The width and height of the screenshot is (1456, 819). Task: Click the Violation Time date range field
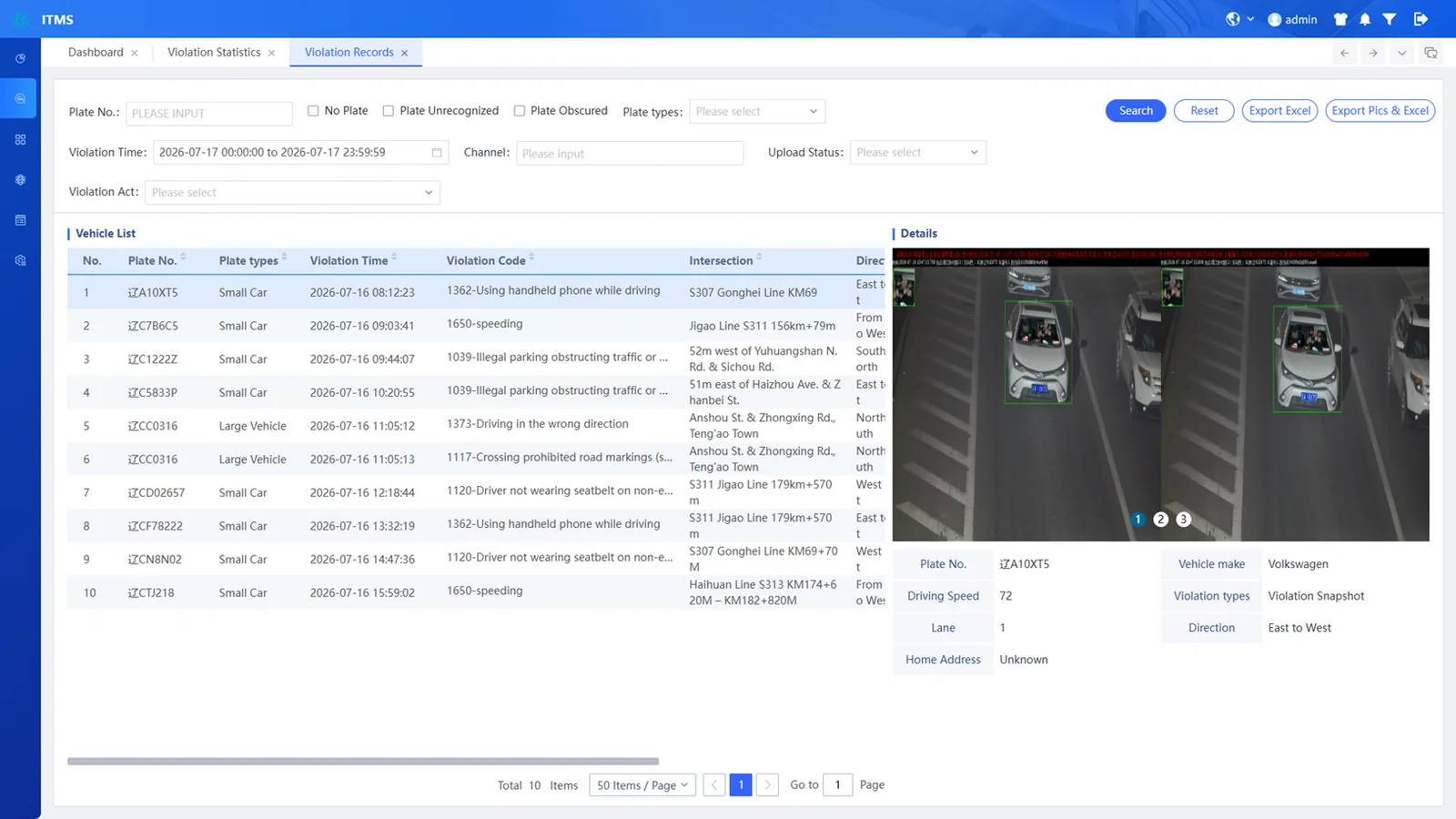pyautogui.click(x=300, y=153)
